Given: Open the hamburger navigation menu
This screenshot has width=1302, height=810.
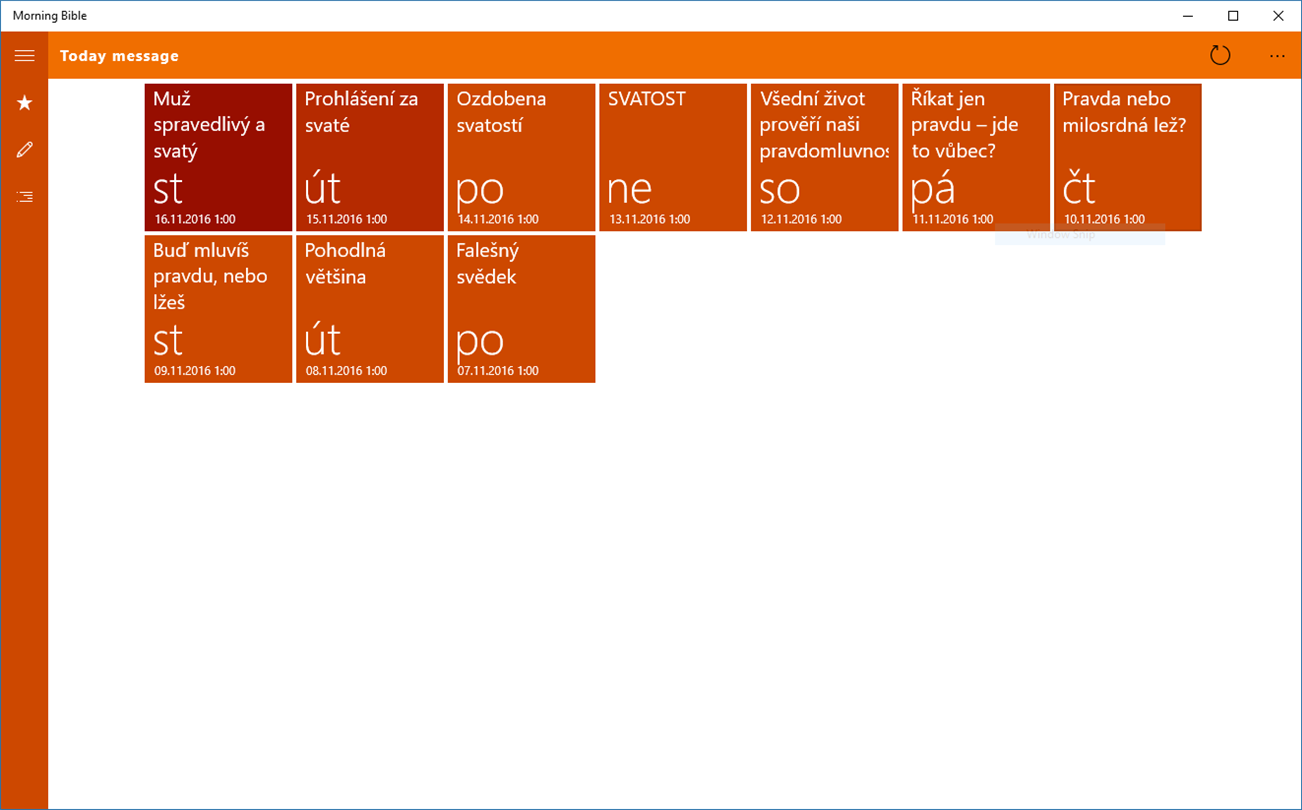Looking at the screenshot, I should pyautogui.click(x=24, y=56).
